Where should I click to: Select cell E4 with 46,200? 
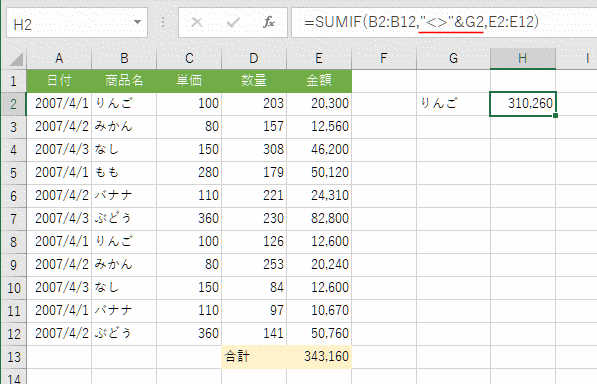click(319, 150)
